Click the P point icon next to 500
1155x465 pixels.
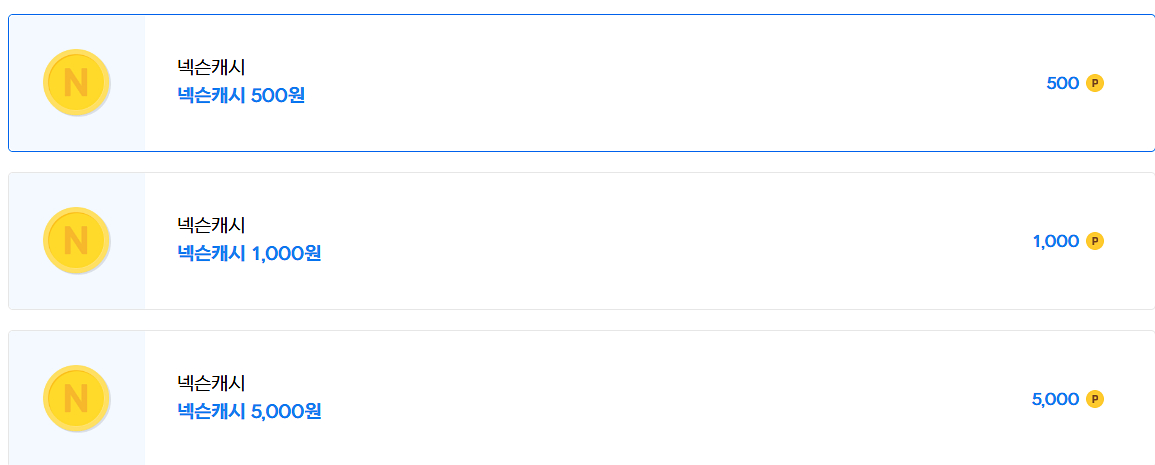[x=1095, y=83]
